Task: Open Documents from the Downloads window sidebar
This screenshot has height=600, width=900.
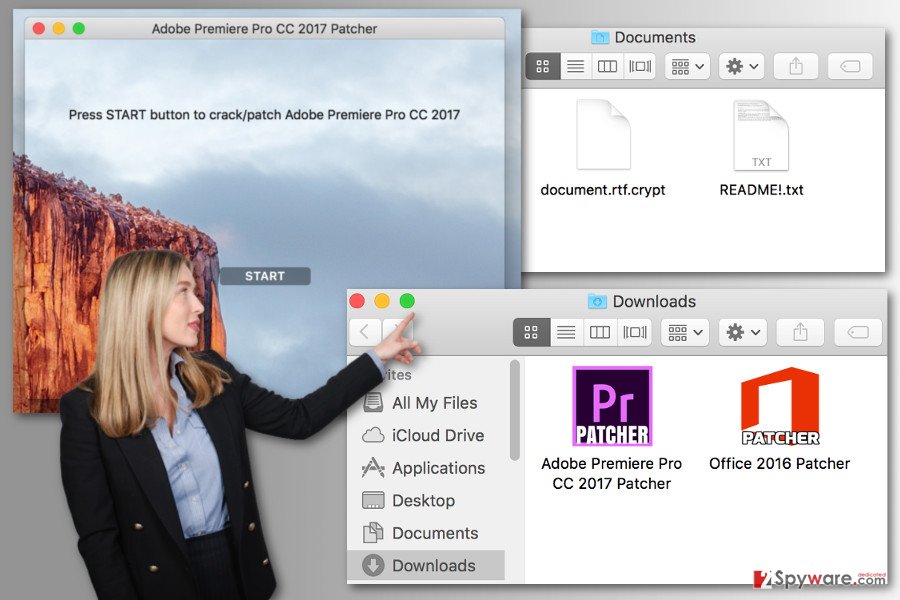Action: tap(426, 533)
